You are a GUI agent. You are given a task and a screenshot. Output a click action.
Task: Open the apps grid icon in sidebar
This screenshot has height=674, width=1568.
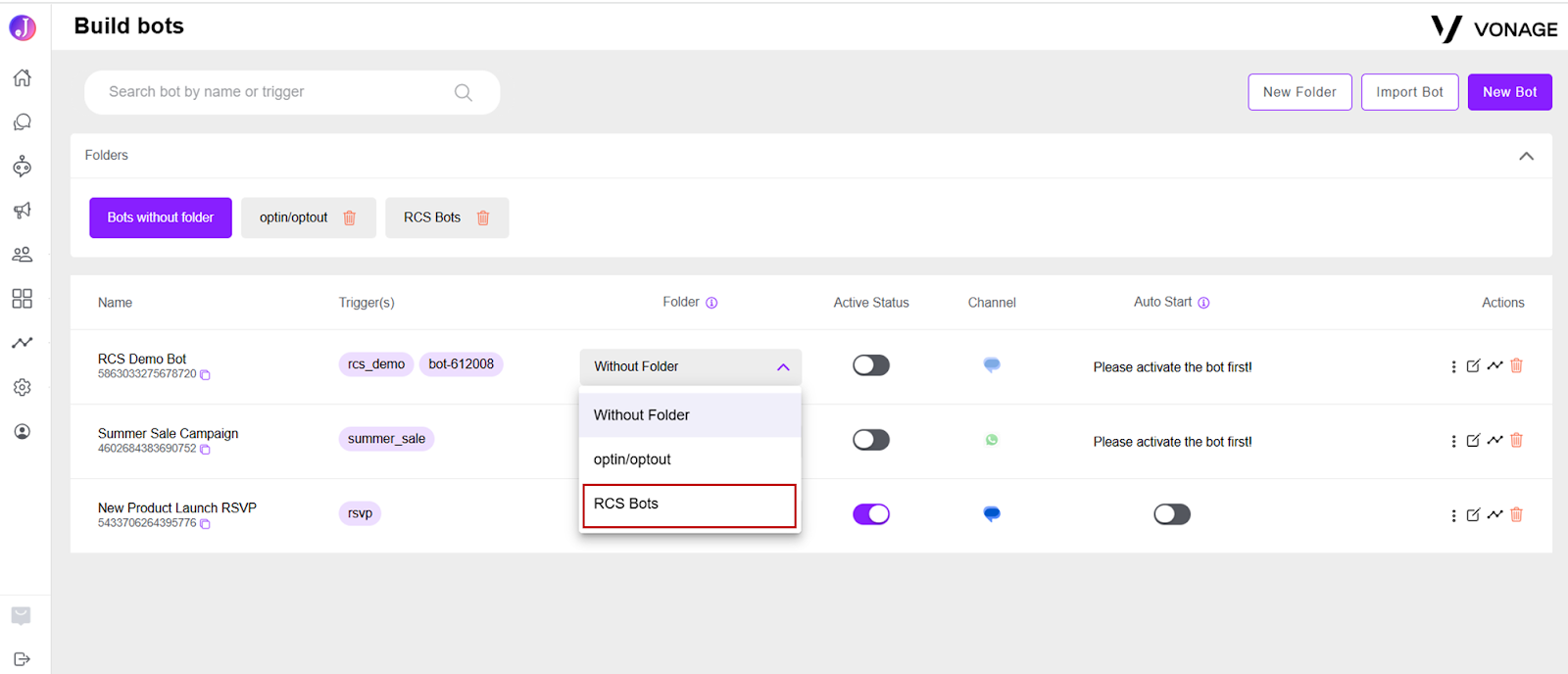click(22, 298)
